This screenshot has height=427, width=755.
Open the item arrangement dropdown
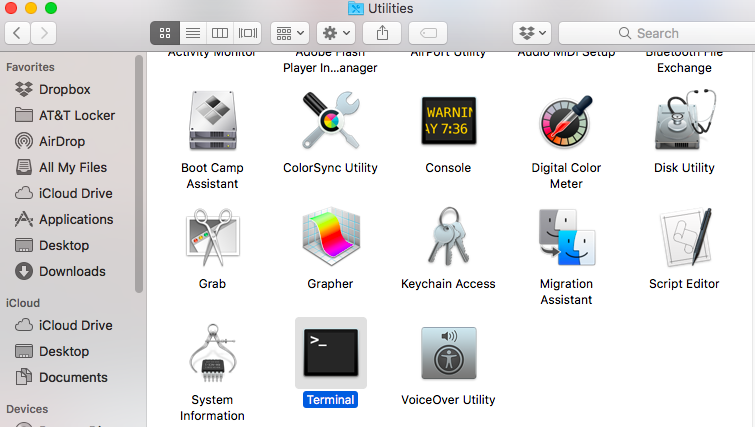[x=289, y=33]
